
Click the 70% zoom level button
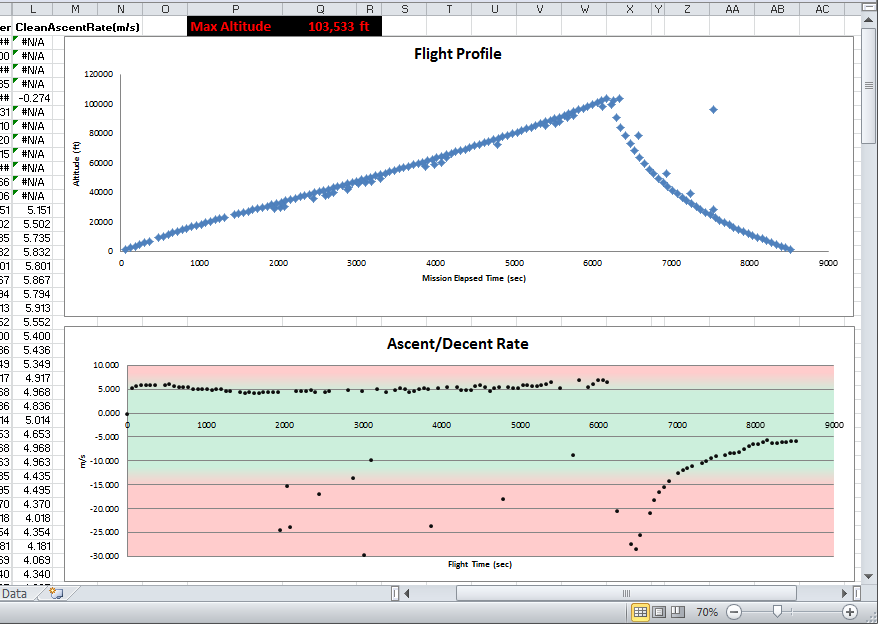pyautogui.click(x=706, y=611)
